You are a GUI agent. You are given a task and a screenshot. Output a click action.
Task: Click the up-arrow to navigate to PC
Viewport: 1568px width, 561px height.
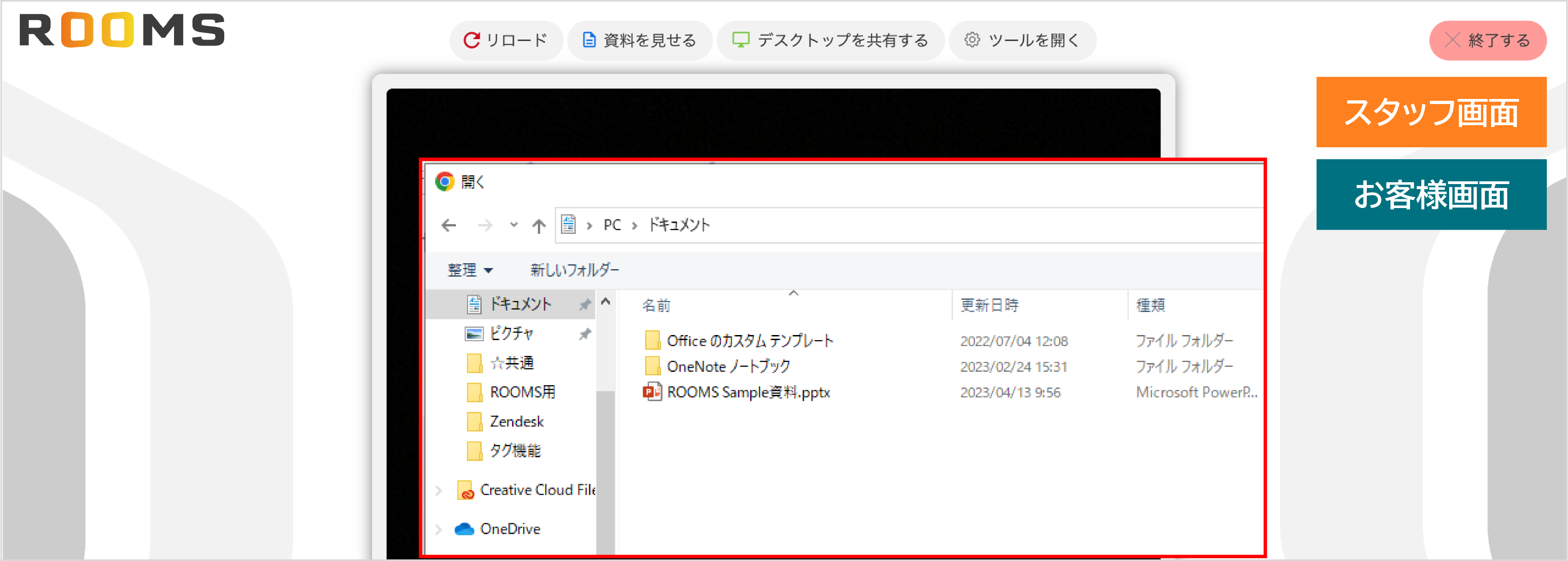point(538,225)
